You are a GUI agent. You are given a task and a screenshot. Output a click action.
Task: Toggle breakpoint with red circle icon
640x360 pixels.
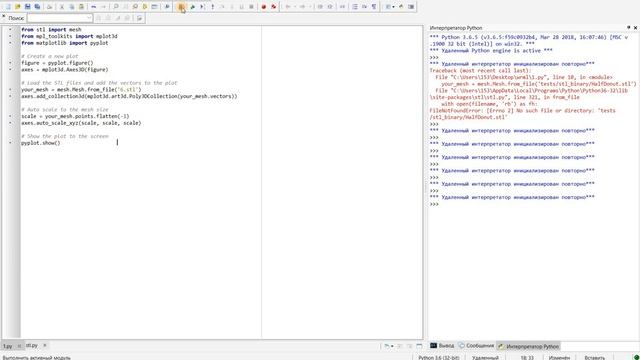tap(264, 7)
